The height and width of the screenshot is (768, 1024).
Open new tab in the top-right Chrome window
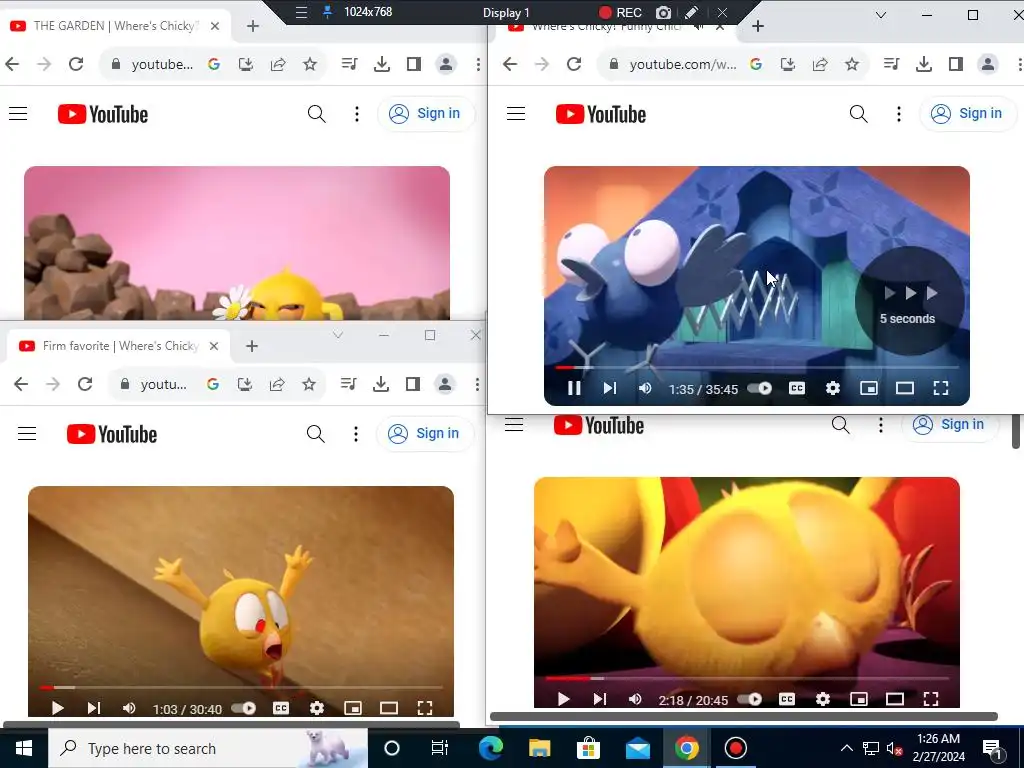(758, 26)
